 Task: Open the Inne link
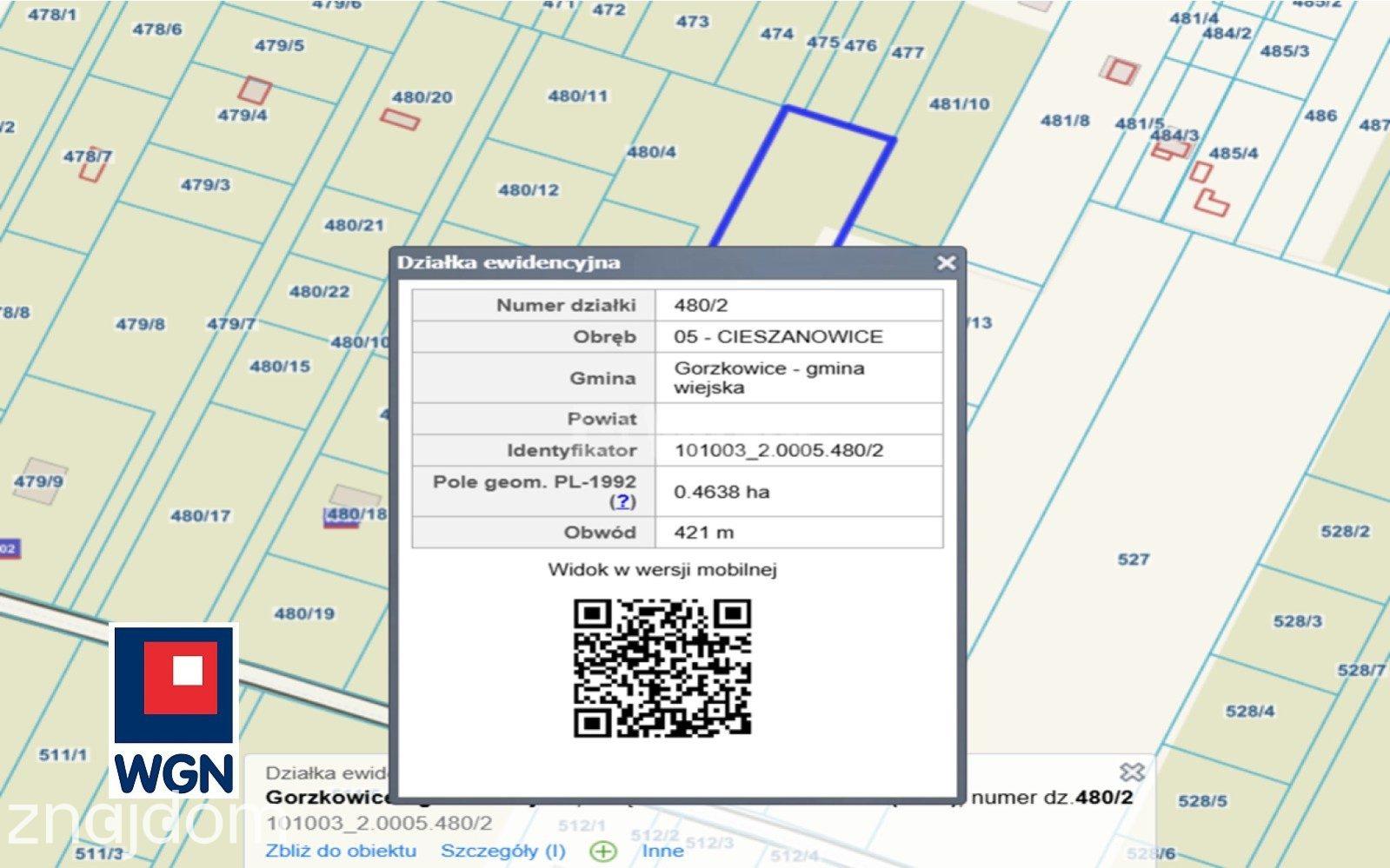click(662, 851)
